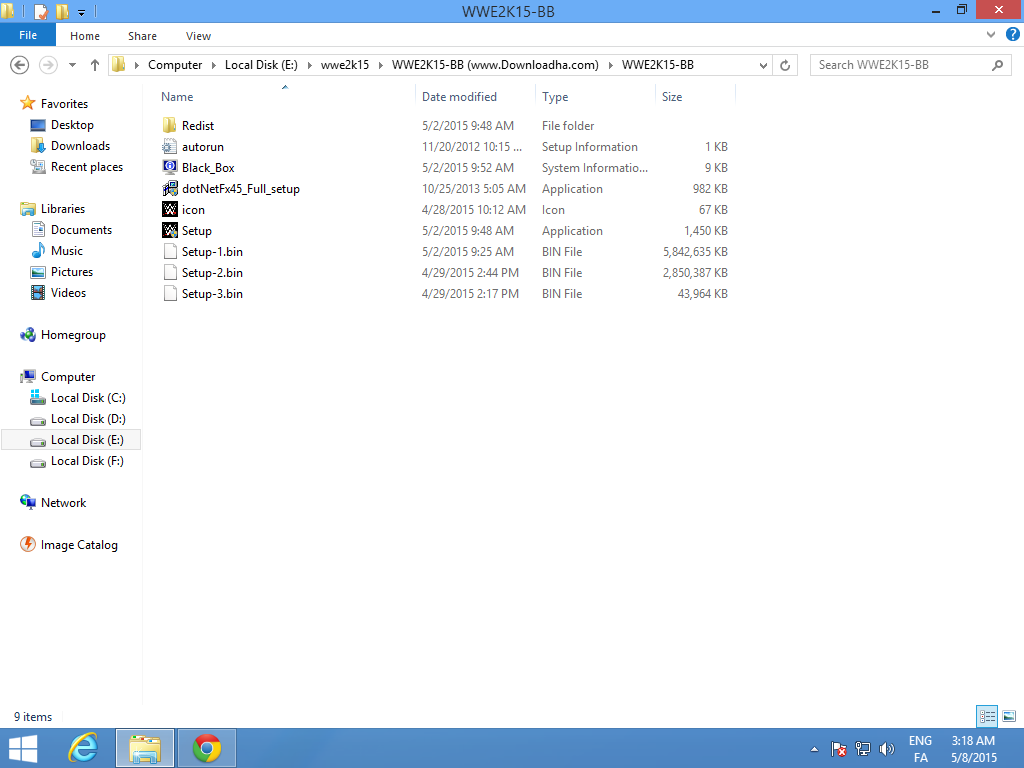Viewport: 1024px width, 768px height.
Task: Click the Search WWE2K15-BB field
Action: pyautogui.click(x=903, y=65)
